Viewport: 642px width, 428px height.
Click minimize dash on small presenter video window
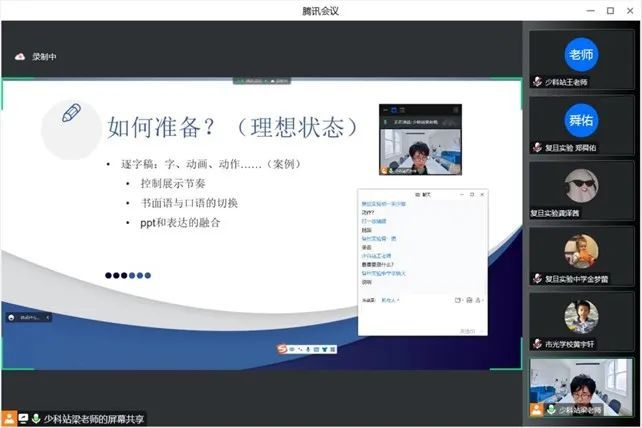[x=385, y=110]
